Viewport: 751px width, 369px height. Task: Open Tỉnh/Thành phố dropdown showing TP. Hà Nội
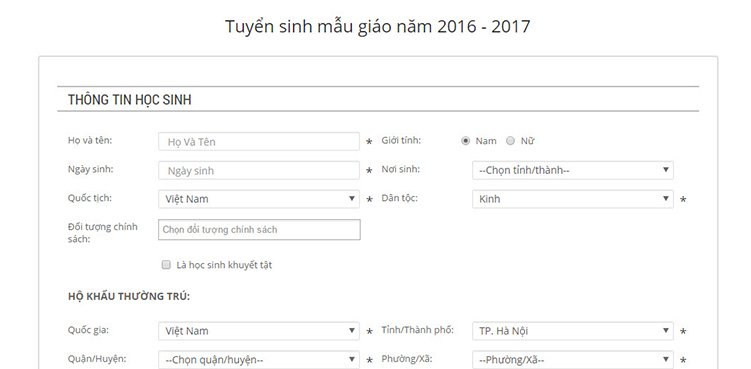point(573,331)
